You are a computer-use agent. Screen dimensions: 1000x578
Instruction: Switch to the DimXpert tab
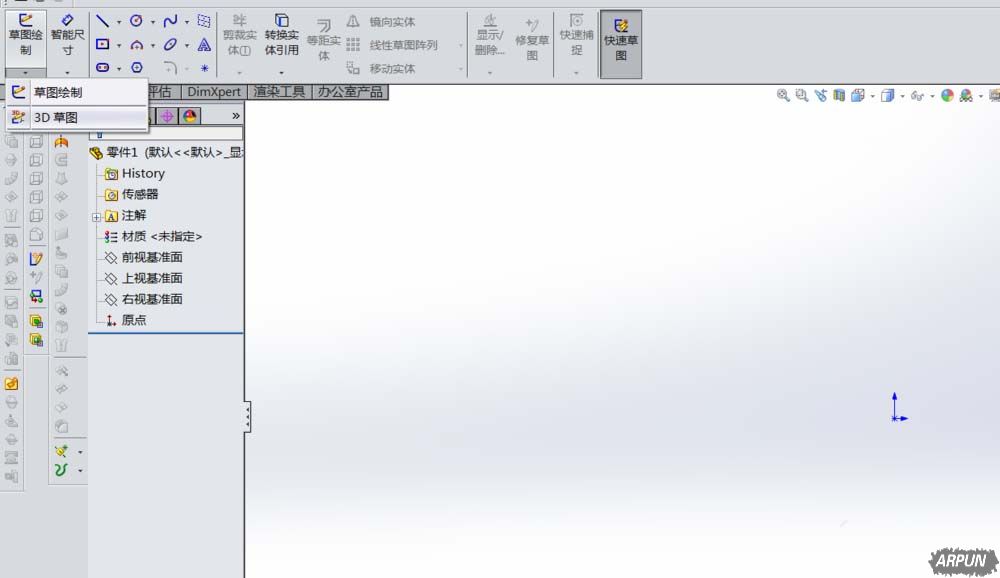[x=214, y=92]
